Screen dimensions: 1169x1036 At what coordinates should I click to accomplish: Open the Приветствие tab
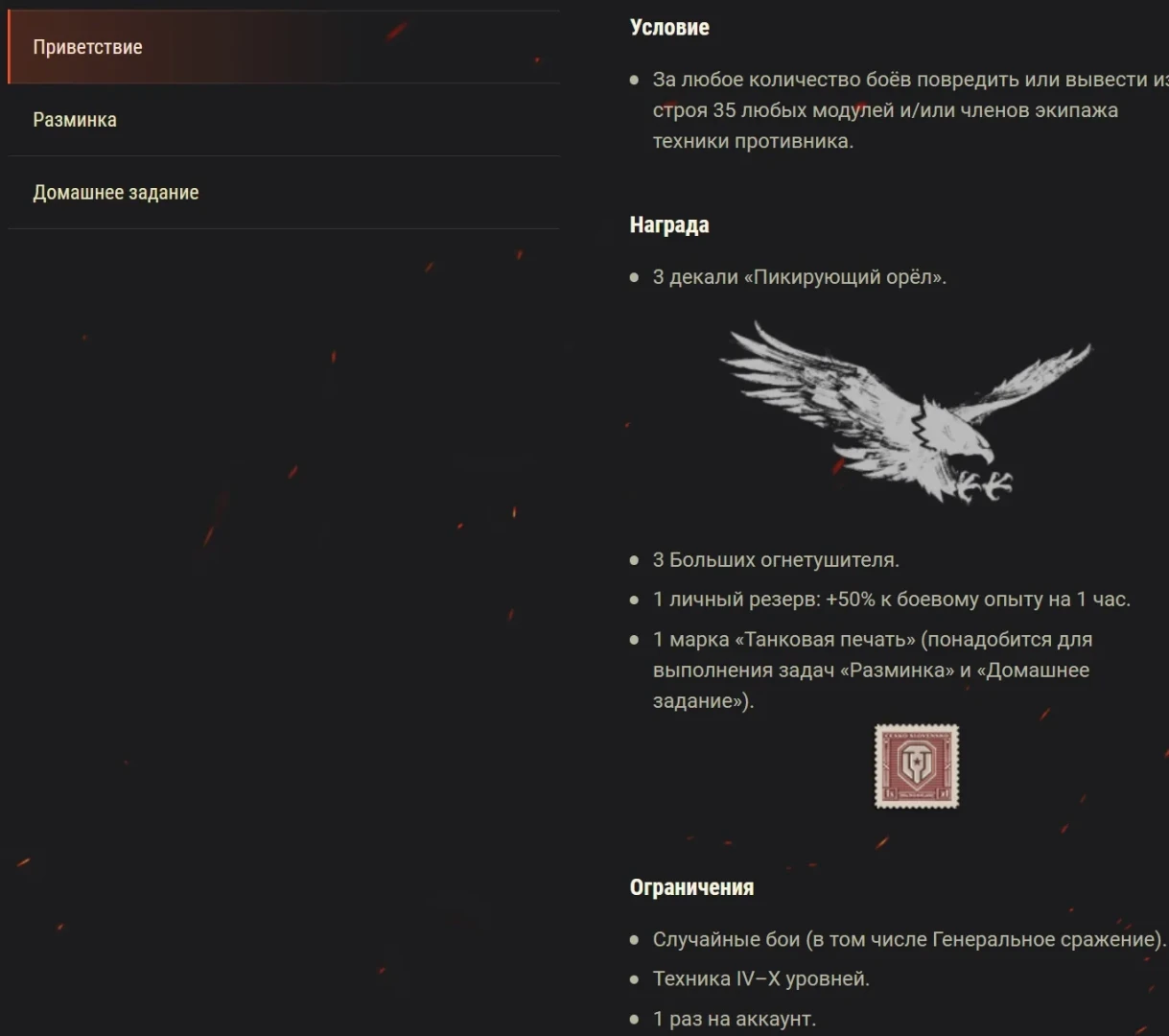tap(284, 47)
